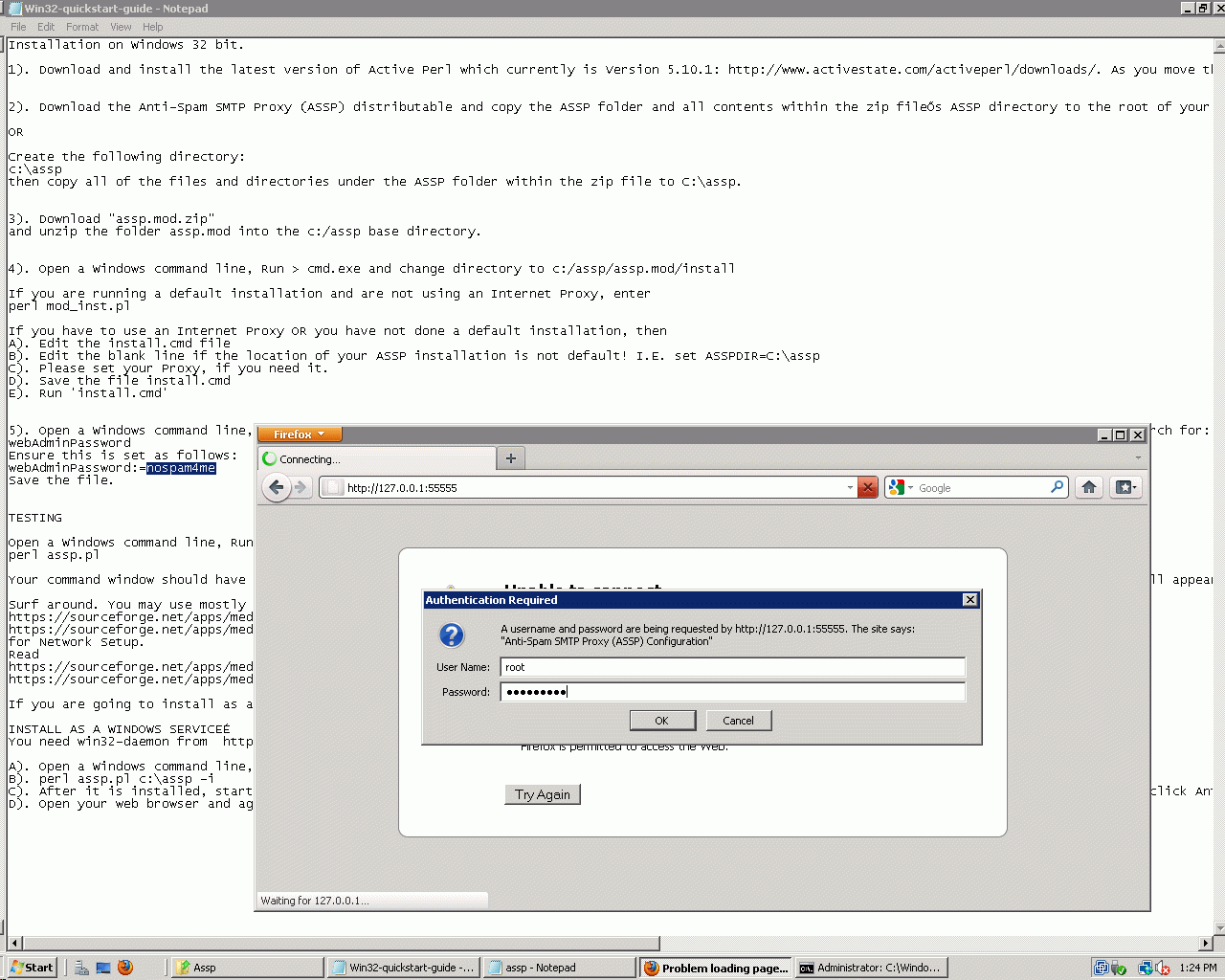Screen dimensions: 1225x980
Task: Click 'Save the file.' line in Notepad
Action: click(61, 480)
